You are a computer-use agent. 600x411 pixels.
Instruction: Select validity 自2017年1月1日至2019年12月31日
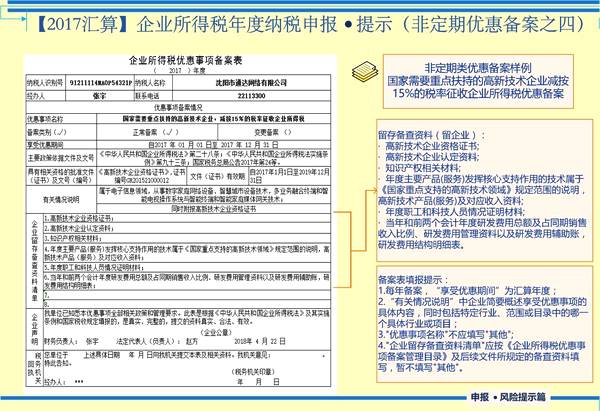289,176
